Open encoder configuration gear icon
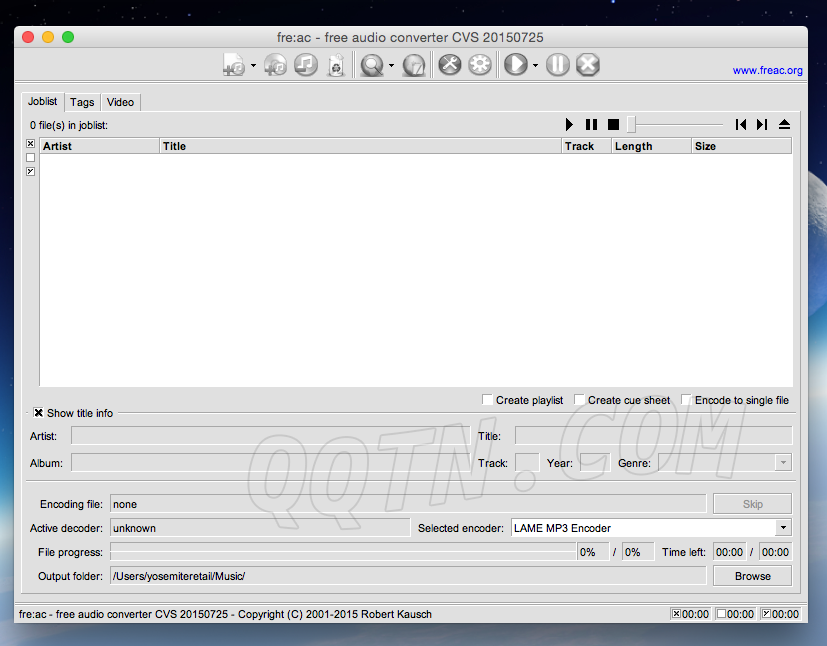The image size is (827, 646). tap(480, 65)
